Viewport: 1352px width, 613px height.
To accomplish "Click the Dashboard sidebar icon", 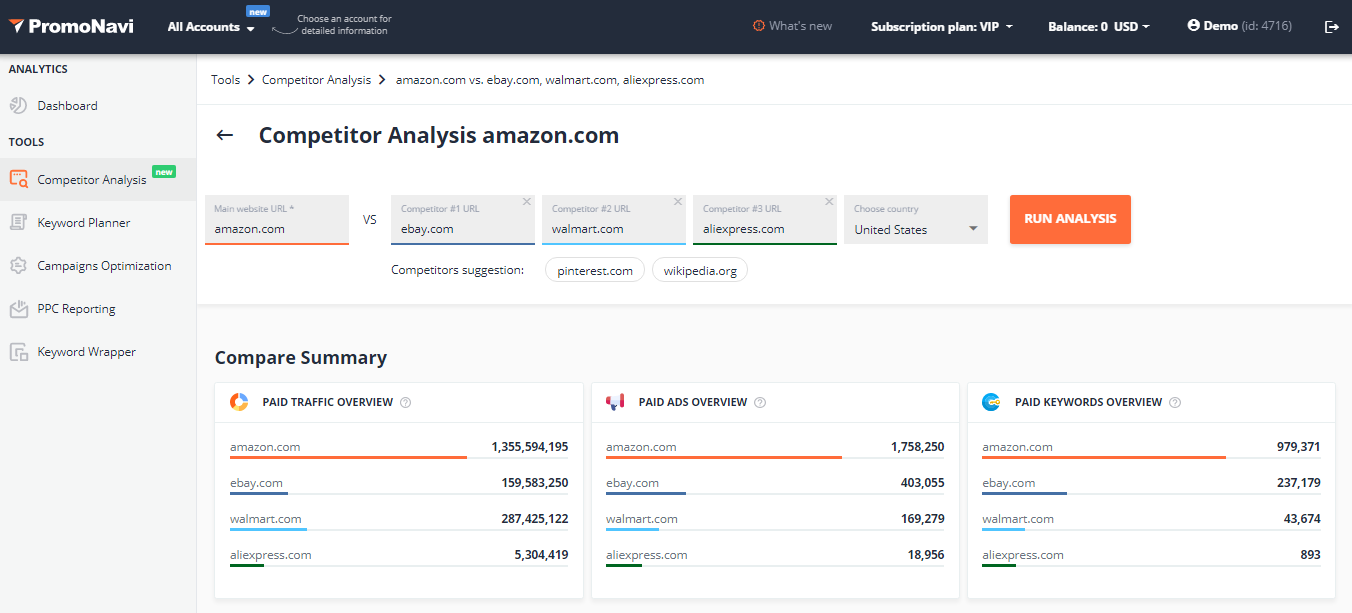I will click(x=18, y=106).
